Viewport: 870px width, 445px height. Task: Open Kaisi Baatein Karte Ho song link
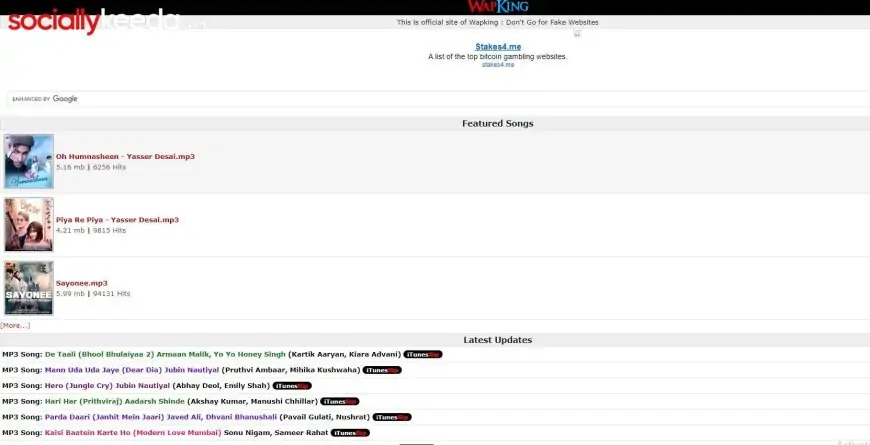coord(133,432)
